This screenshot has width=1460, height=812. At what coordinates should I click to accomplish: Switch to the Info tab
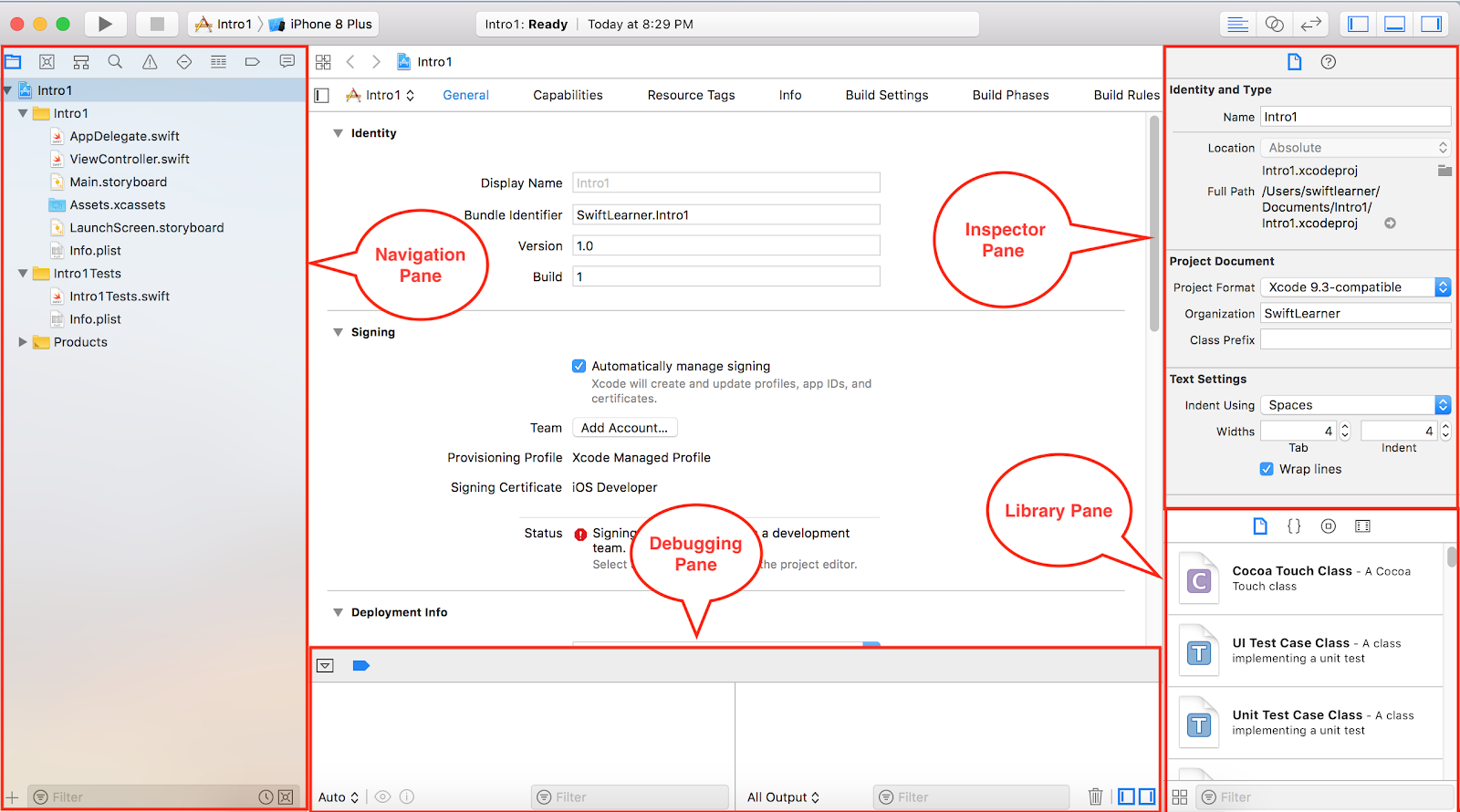[x=790, y=95]
